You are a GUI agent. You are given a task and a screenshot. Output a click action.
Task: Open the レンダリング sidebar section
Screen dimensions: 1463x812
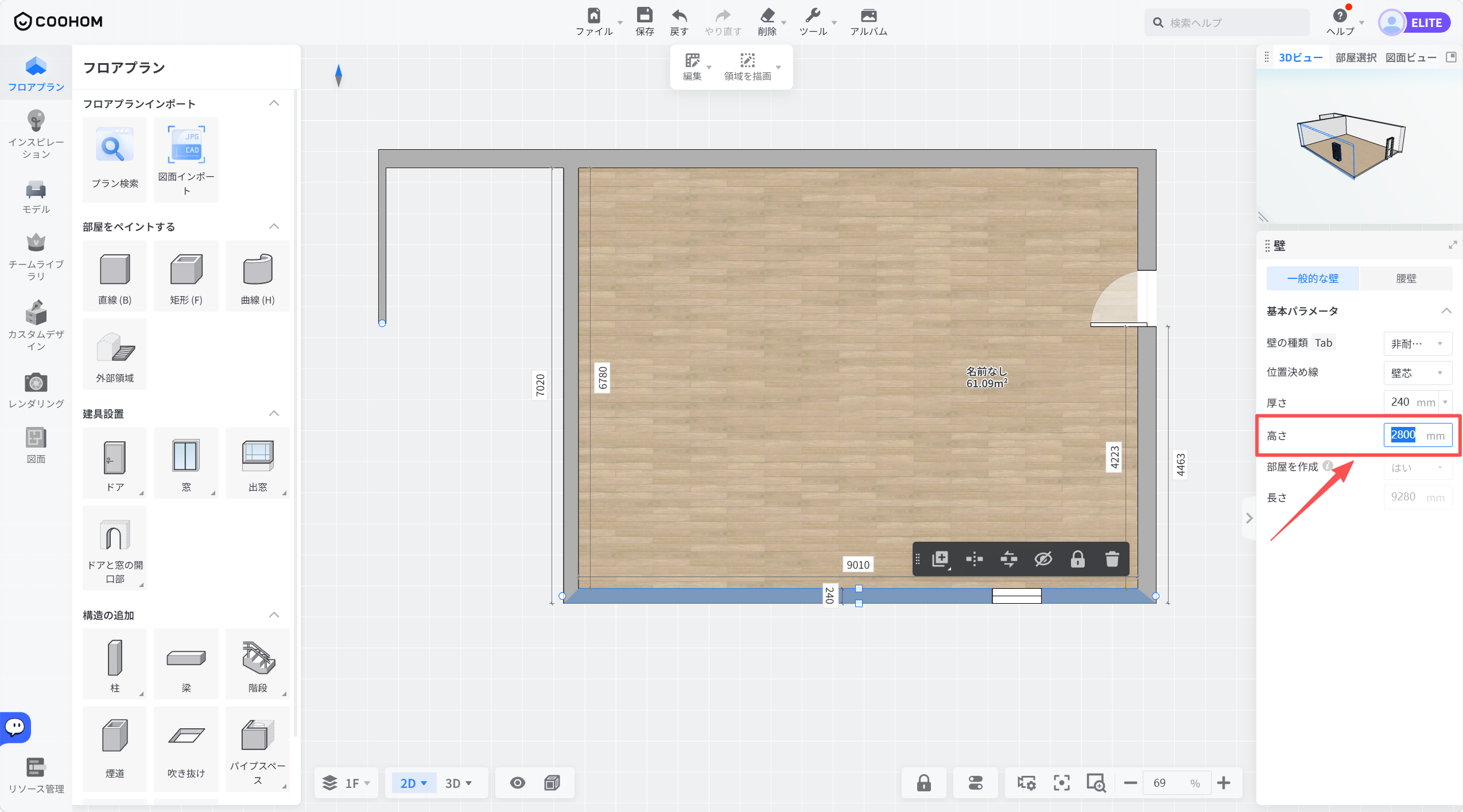tap(36, 390)
